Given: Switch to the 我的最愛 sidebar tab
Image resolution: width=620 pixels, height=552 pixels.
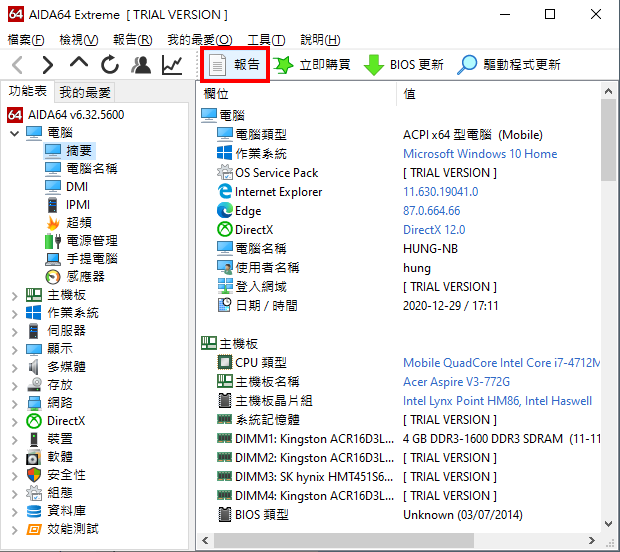Looking at the screenshot, I should [85, 93].
